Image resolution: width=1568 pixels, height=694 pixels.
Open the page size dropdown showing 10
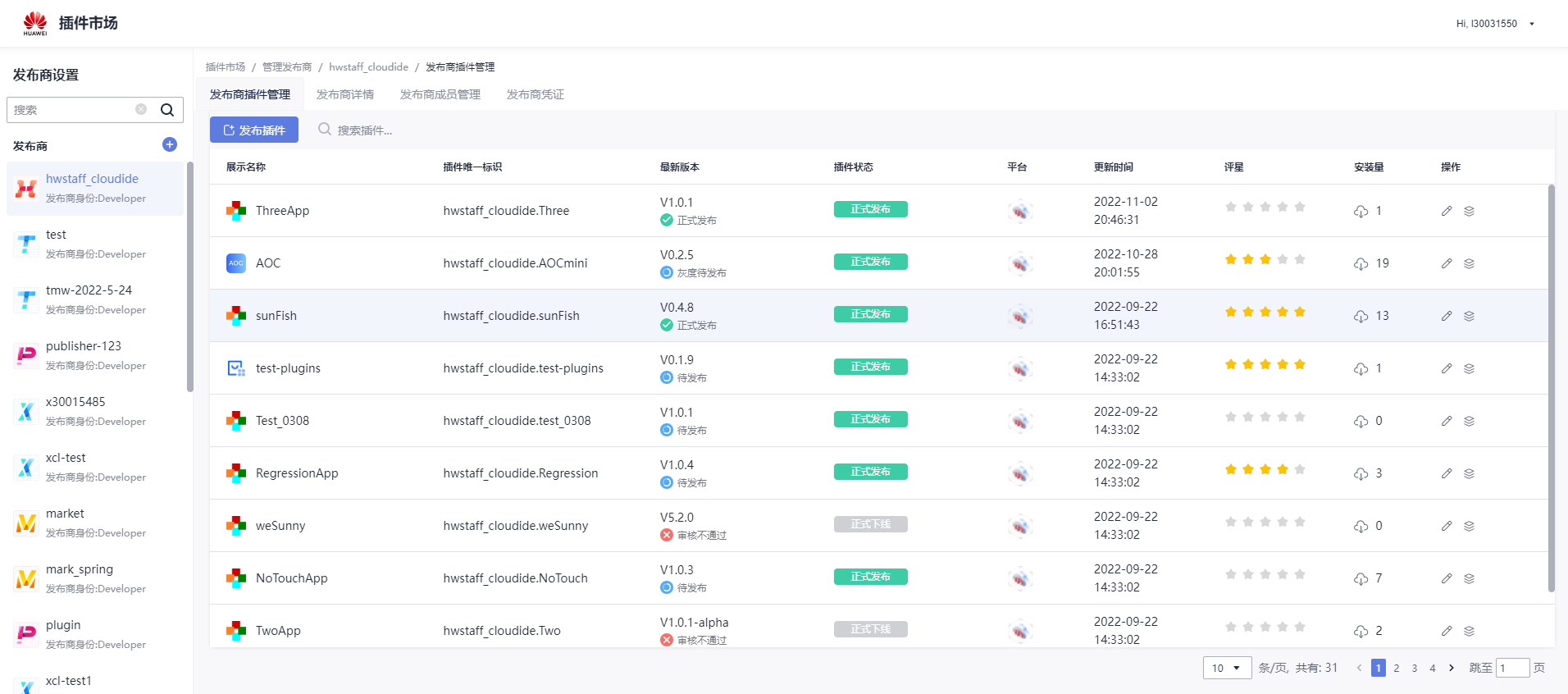coord(1227,668)
